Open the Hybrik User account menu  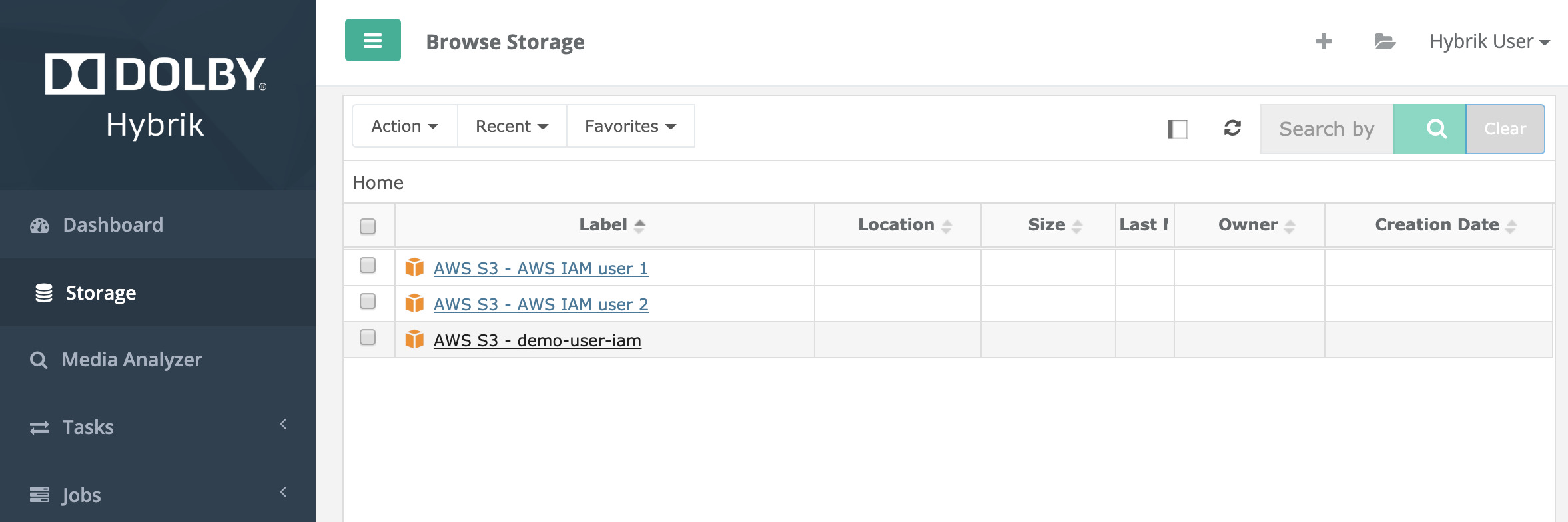(1489, 41)
